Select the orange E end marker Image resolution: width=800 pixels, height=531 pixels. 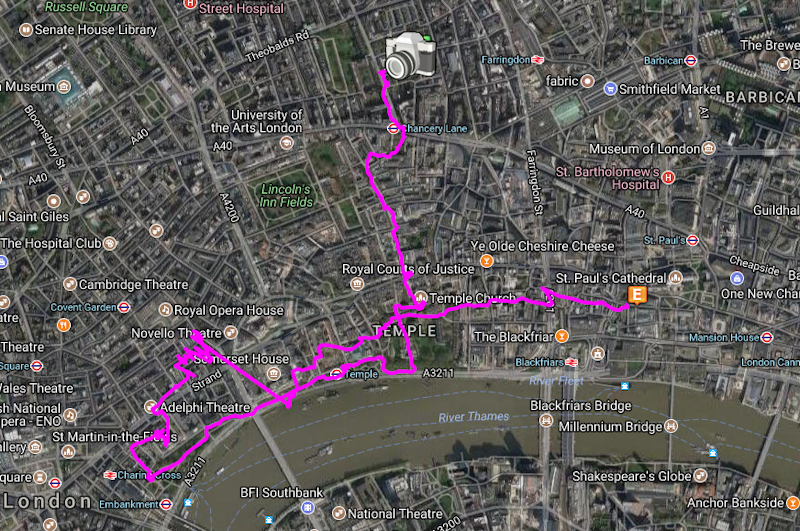637,295
